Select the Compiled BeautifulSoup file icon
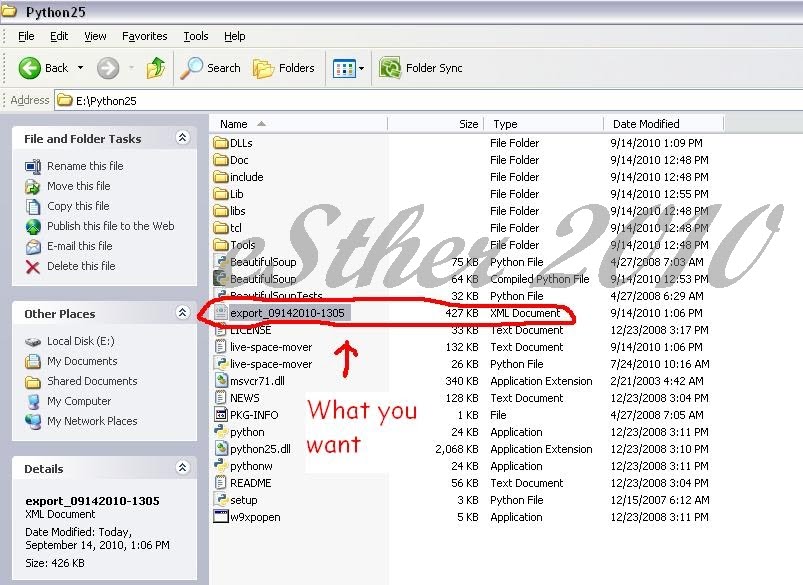The height and width of the screenshot is (585, 803). coord(221,279)
